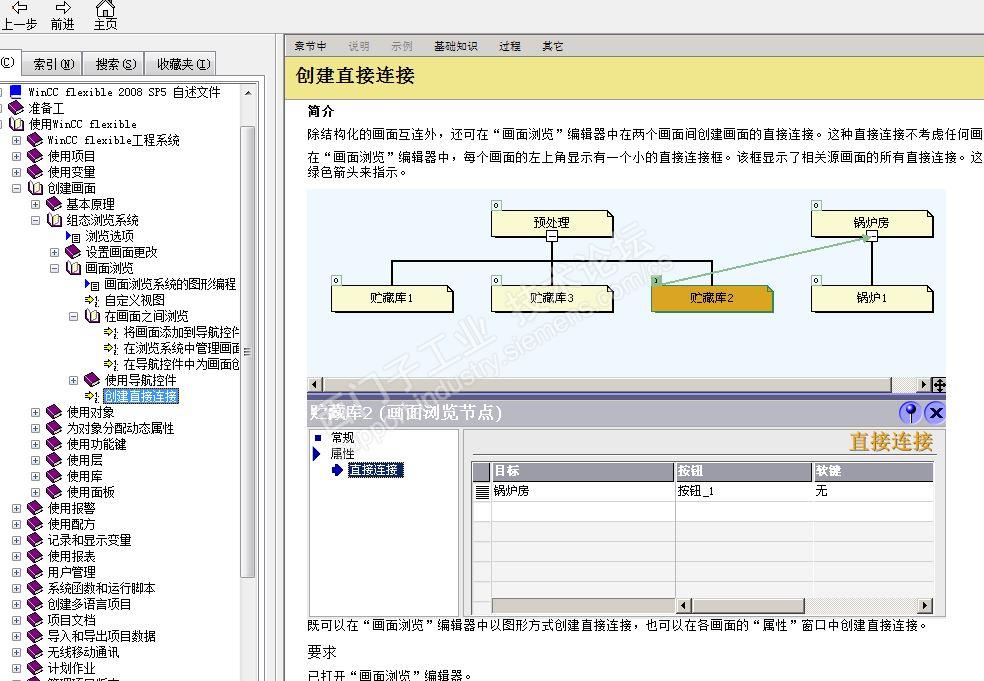Collapse the 组态浏览系统 tree node

pos(36,220)
